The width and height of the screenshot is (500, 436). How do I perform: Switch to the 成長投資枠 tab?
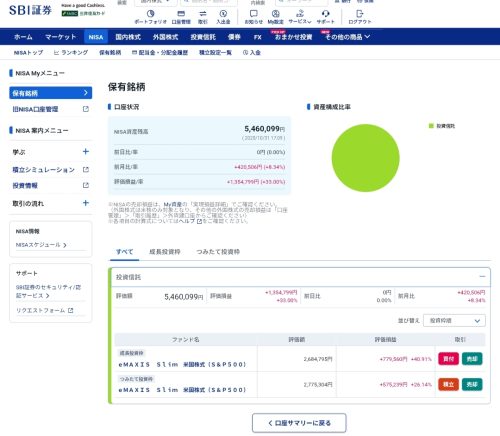165,252
